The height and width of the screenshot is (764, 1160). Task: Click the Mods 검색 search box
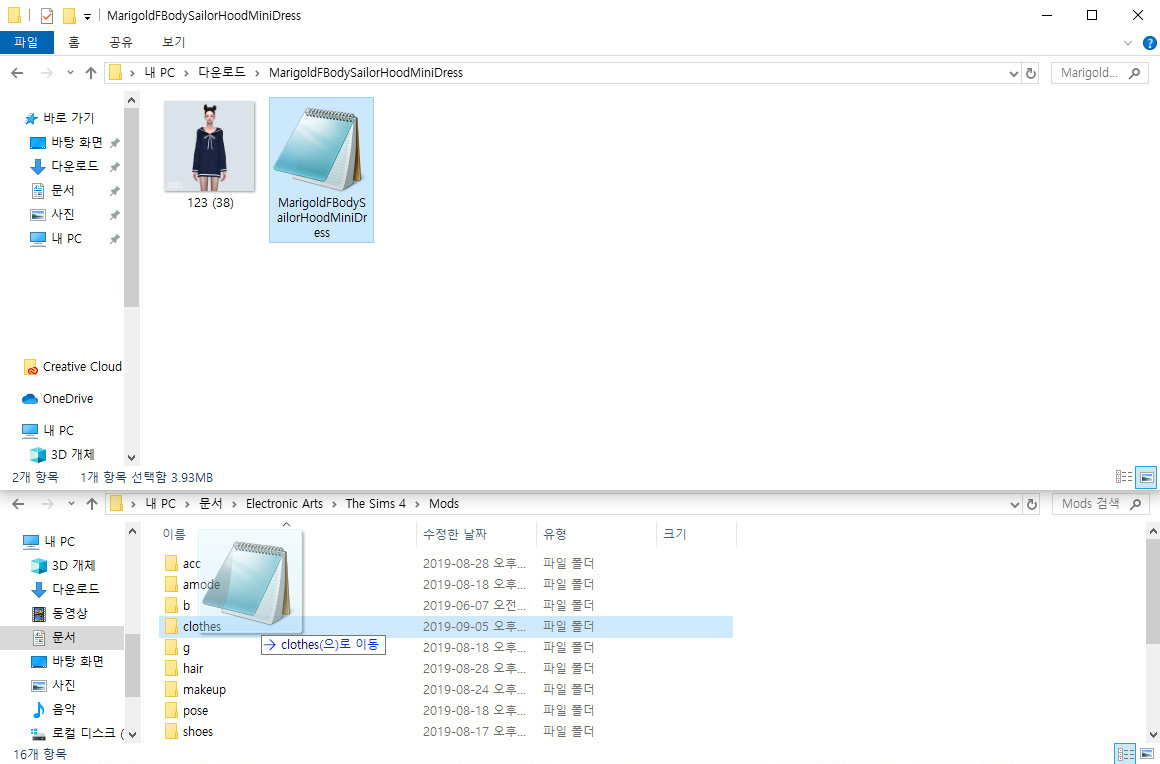point(1100,504)
